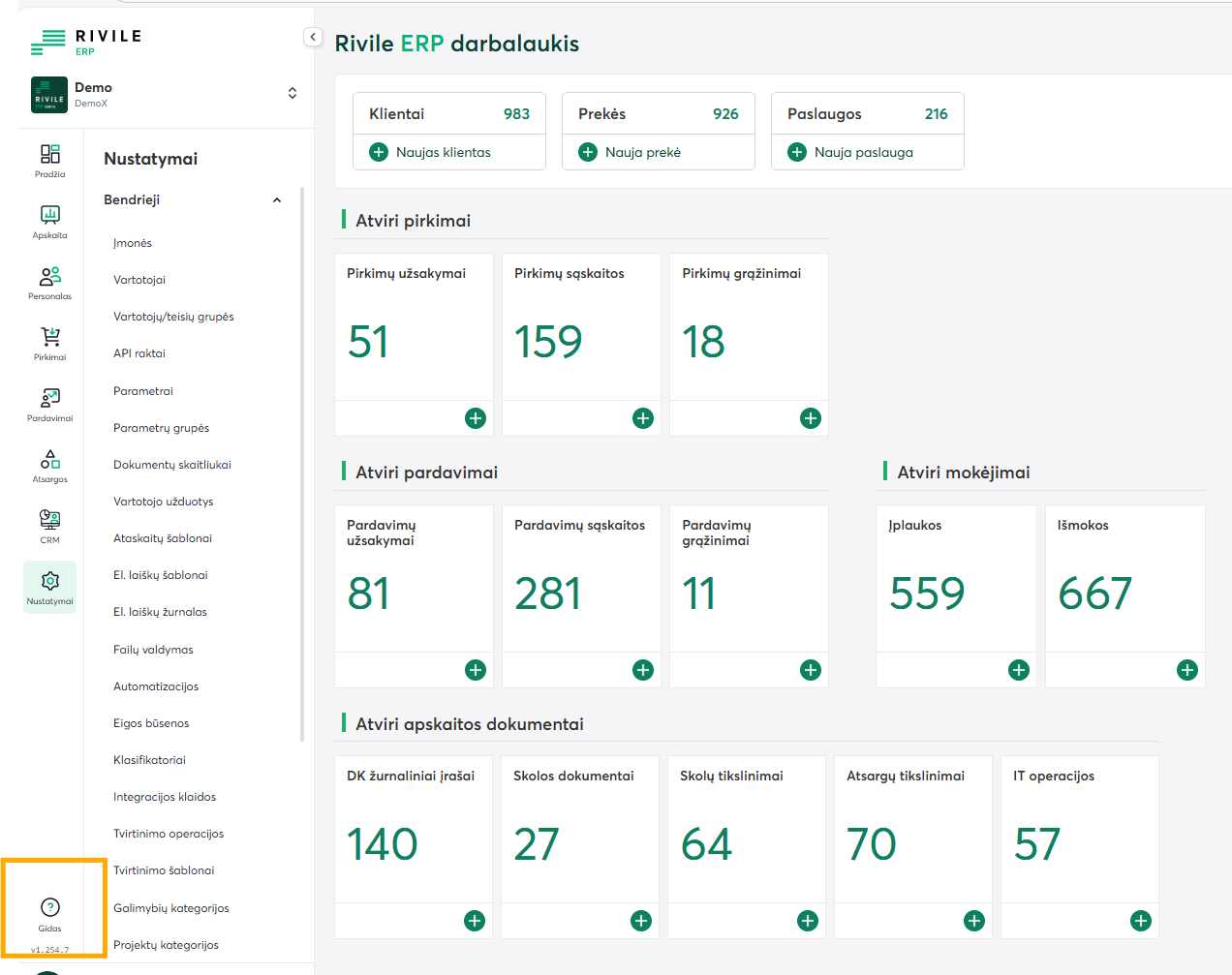Viewport: 1232px width, 975px height.
Task: Open the Demo company switcher dropdown
Action: (x=293, y=93)
